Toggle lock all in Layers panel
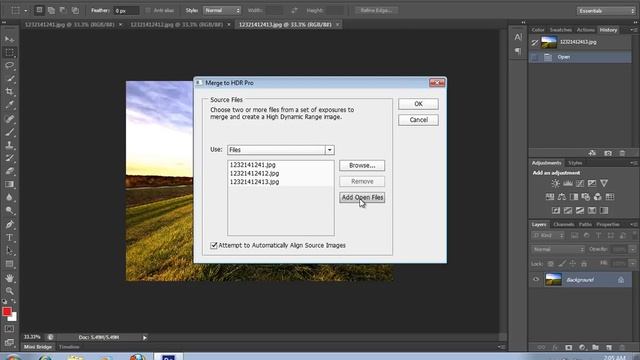Image resolution: width=640 pixels, height=360 pixels. pyautogui.click(x=584, y=264)
